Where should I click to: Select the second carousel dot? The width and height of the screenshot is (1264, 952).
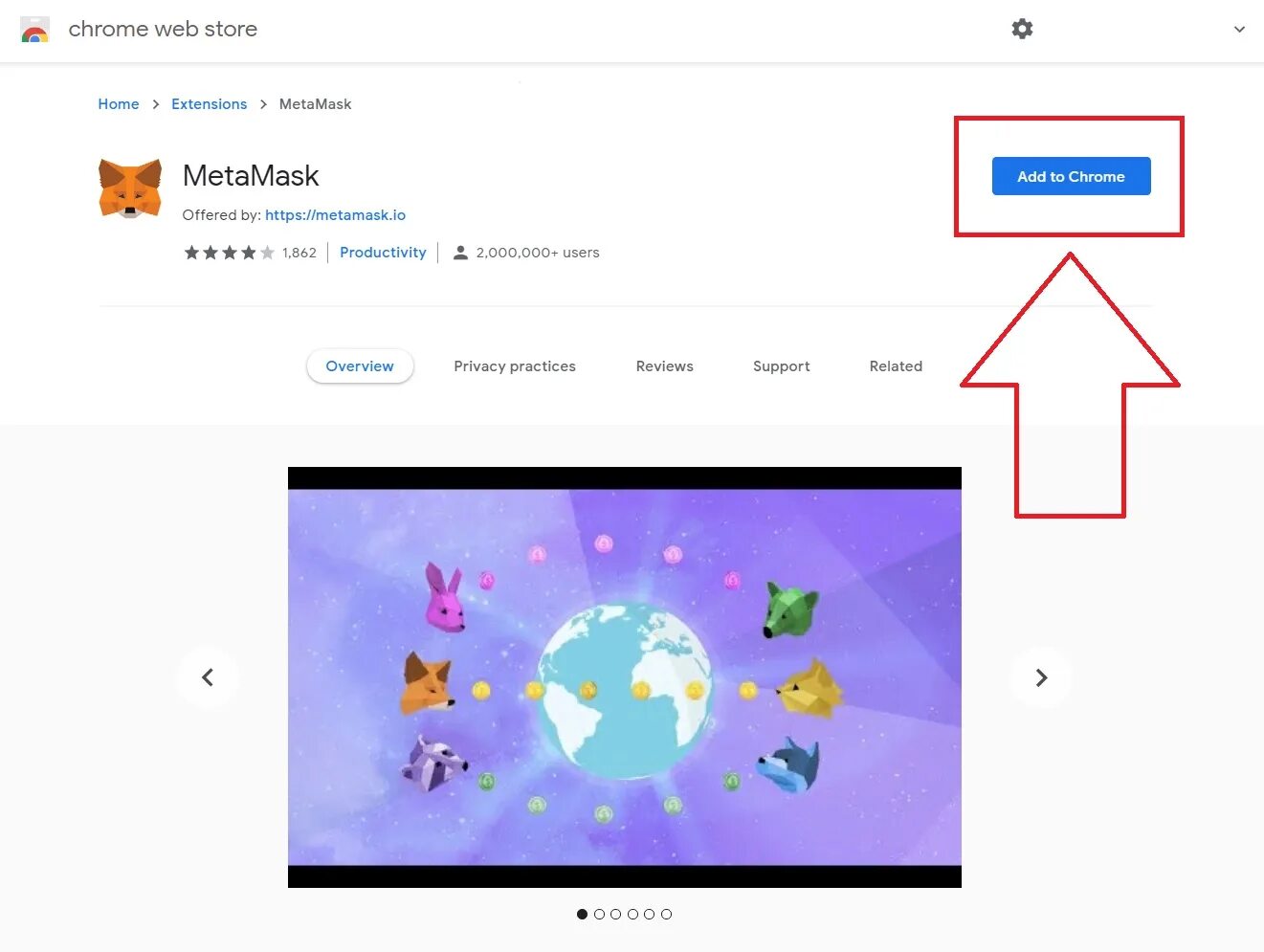[x=599, y=914]
